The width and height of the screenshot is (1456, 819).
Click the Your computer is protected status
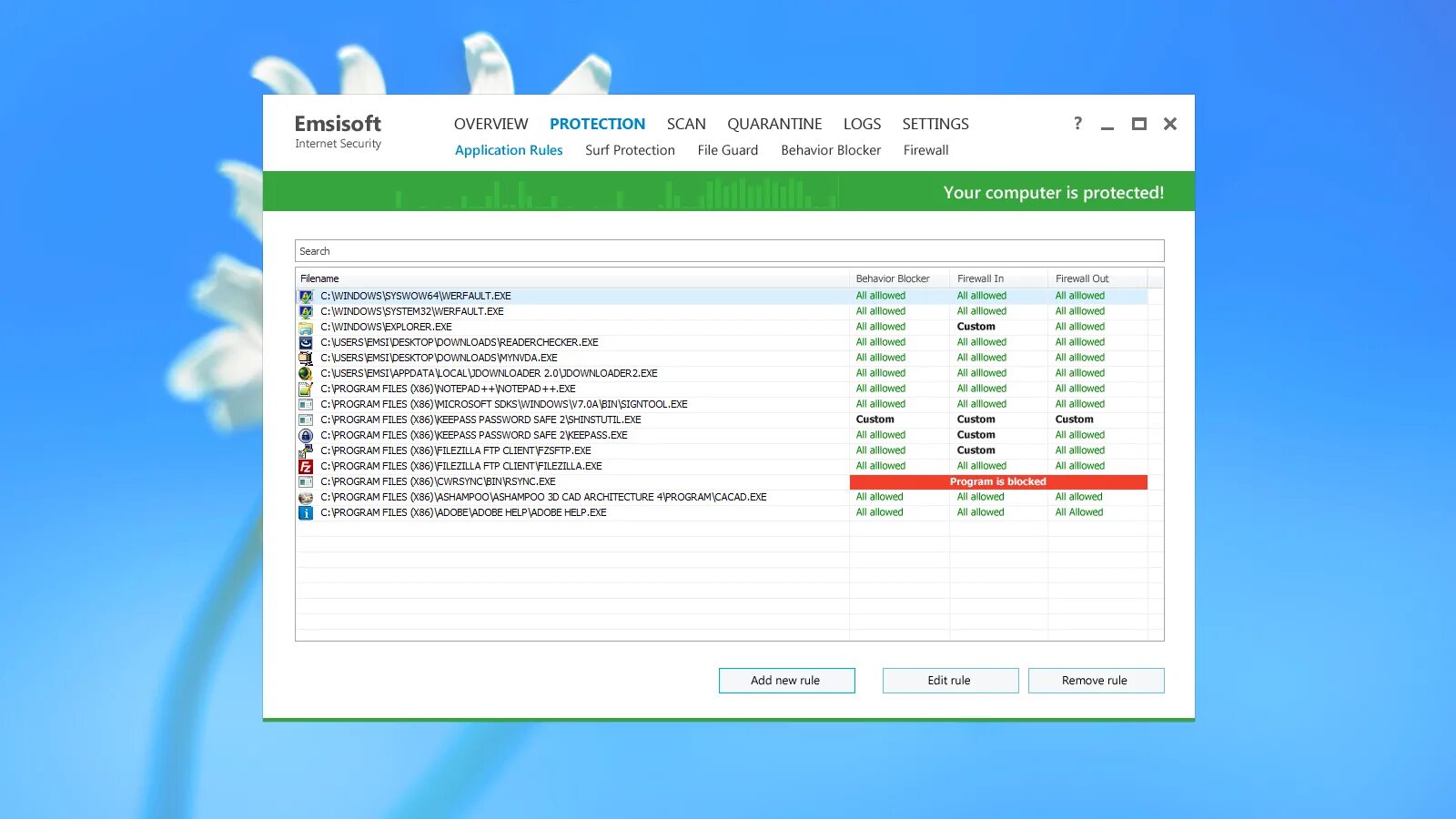click(x=1054, y=193)
